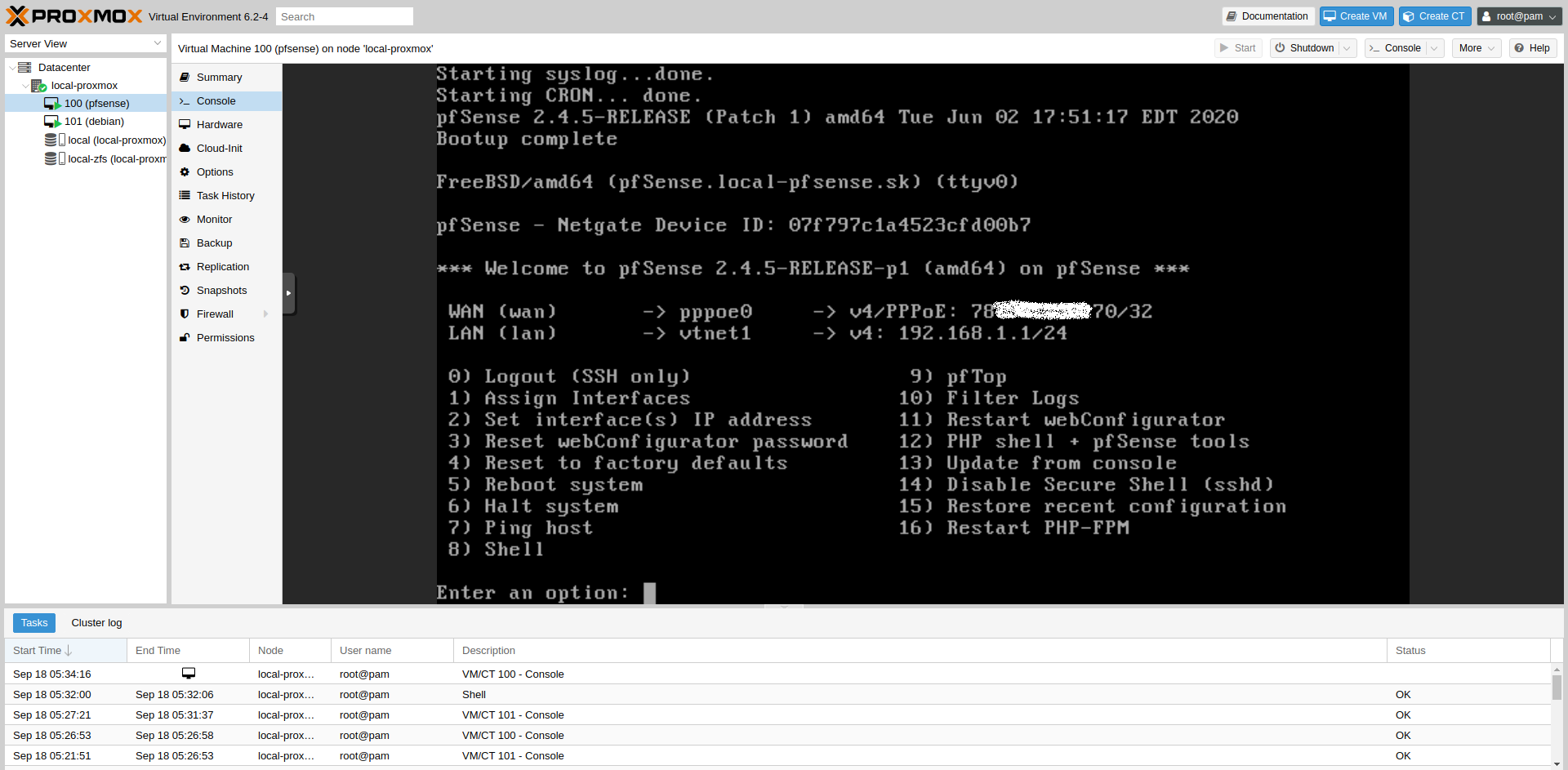Expand the noVNC console side panel handle
1568x770 pixels.
click(x=288, y=293)
